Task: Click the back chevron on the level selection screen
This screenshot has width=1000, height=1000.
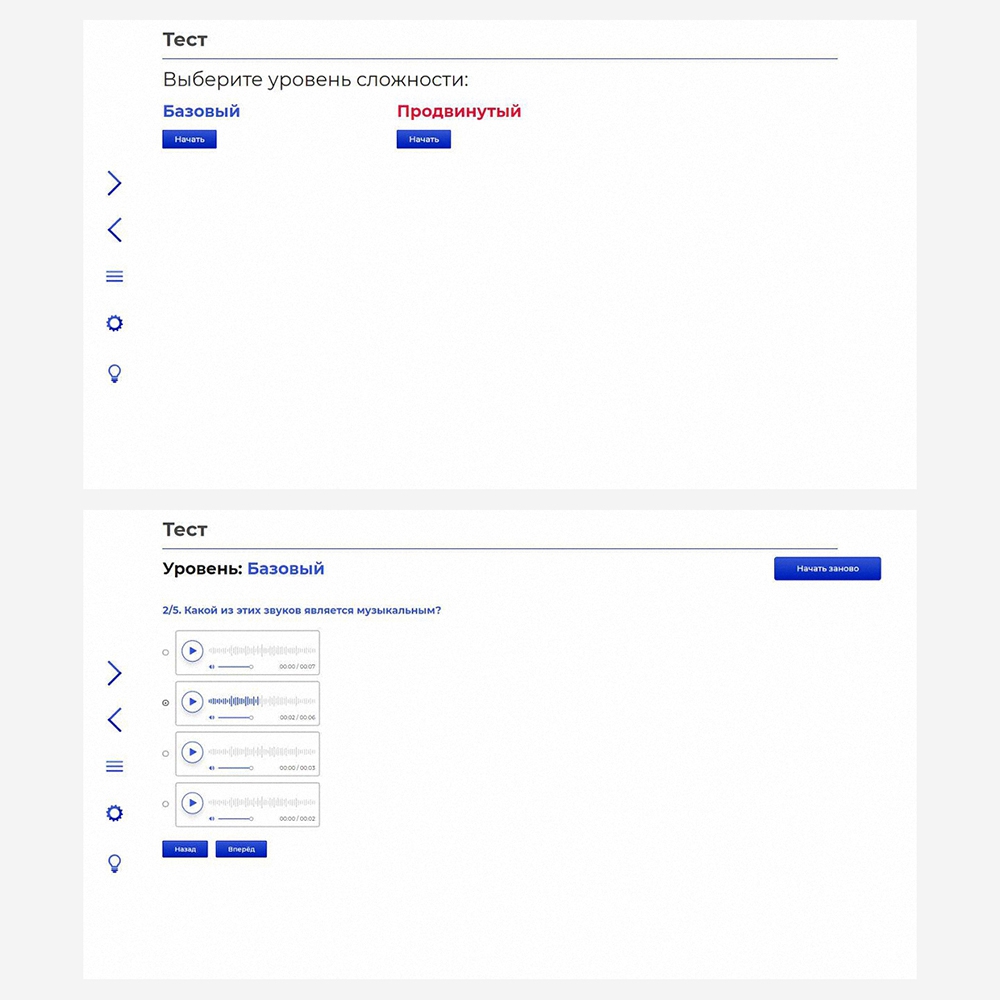Action: [114, 230]
